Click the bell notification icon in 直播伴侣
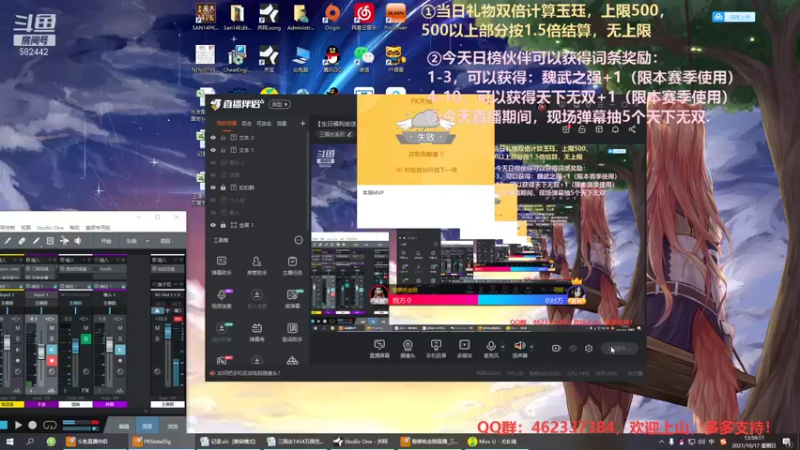The image size is (800, 450). (615, 130)
